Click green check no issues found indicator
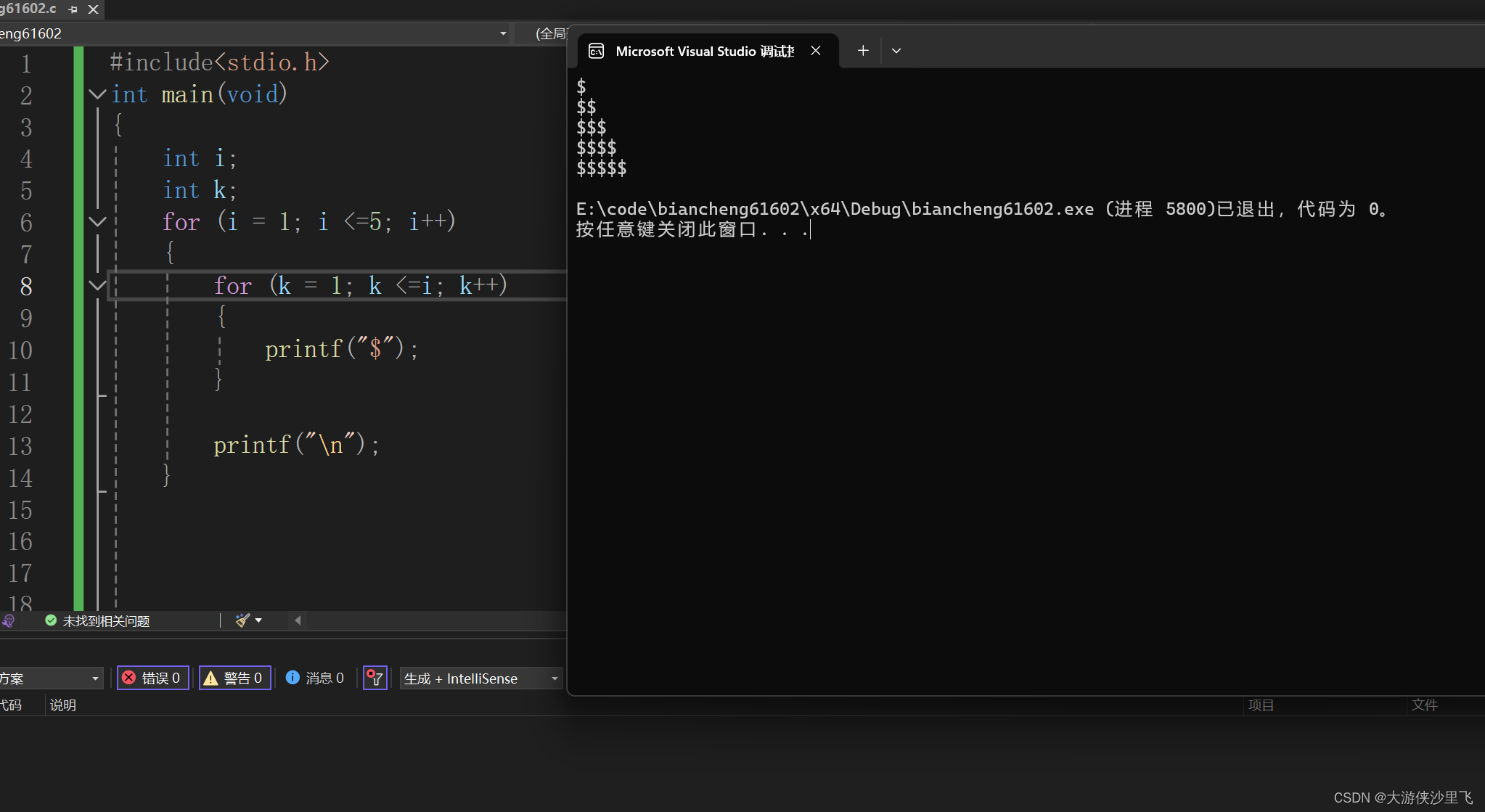1485x812 pixels. click(x=51, y=620)
